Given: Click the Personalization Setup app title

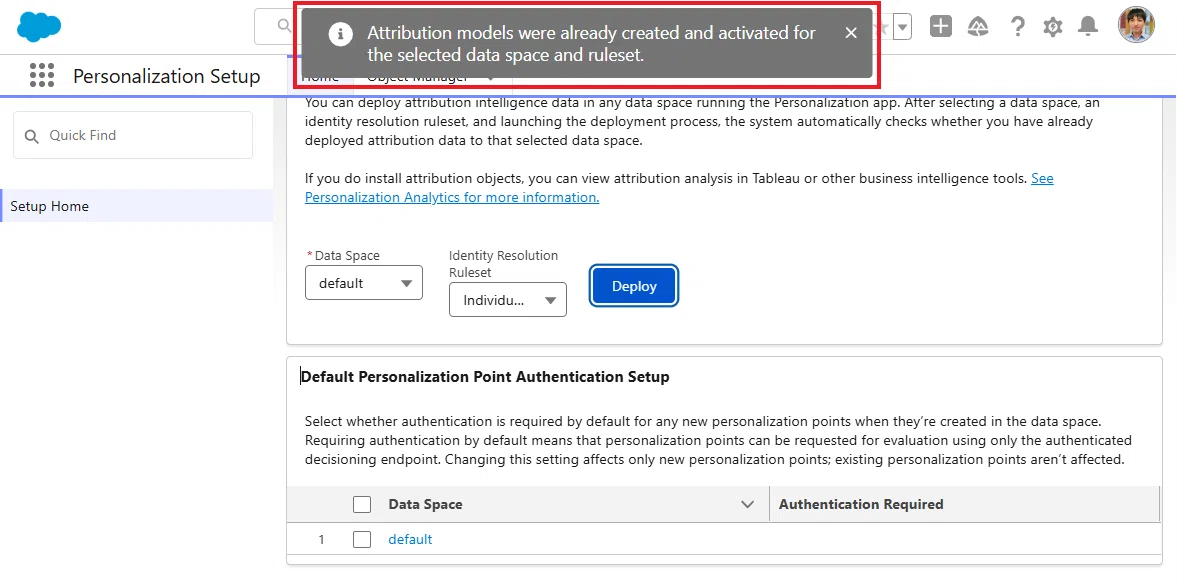Looking at the screenshot, I should coord(167,76).
